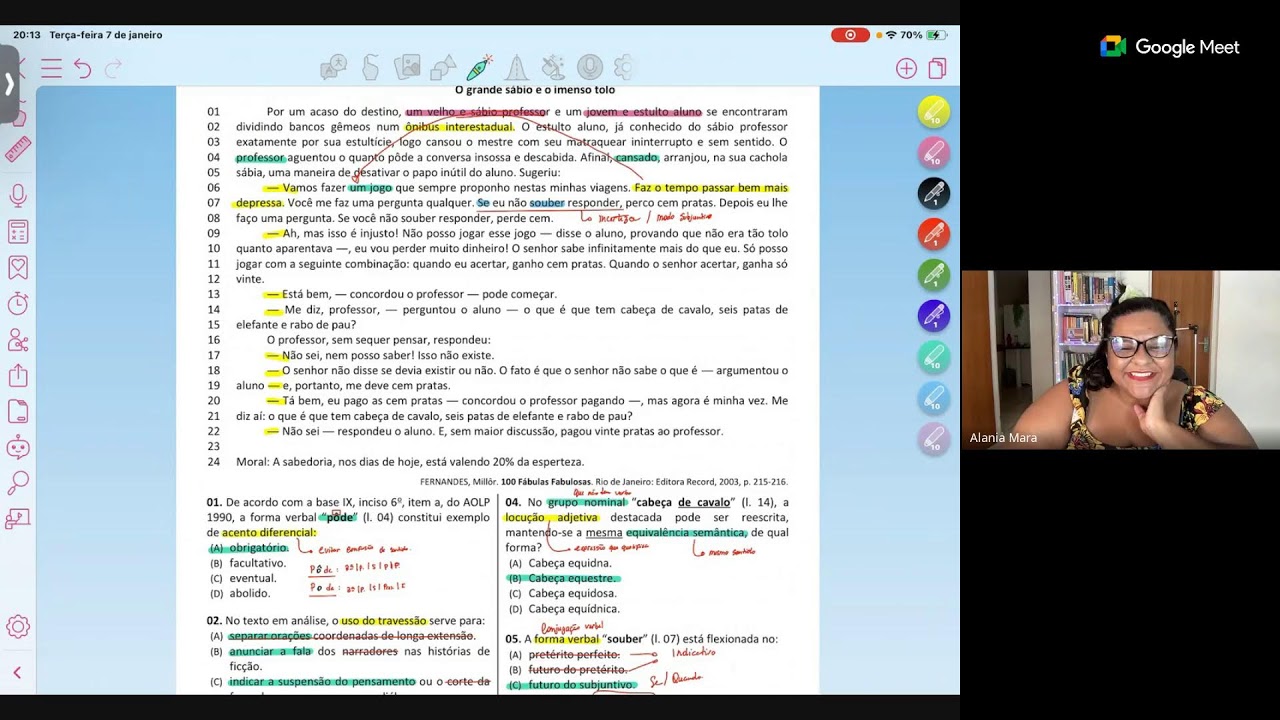Screen dimensions: 1280x720
Task: Select Alania Mara's video tile
Action: tap(1120, 359)
